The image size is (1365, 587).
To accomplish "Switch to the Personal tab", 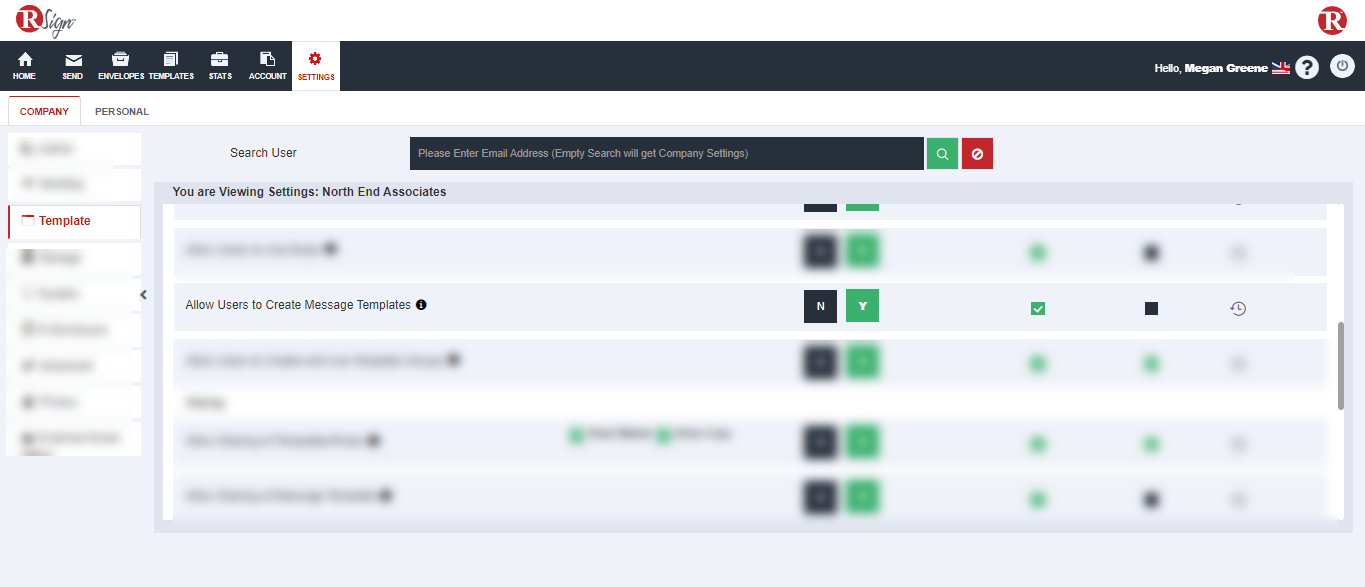I will click(x=122, y=111).
